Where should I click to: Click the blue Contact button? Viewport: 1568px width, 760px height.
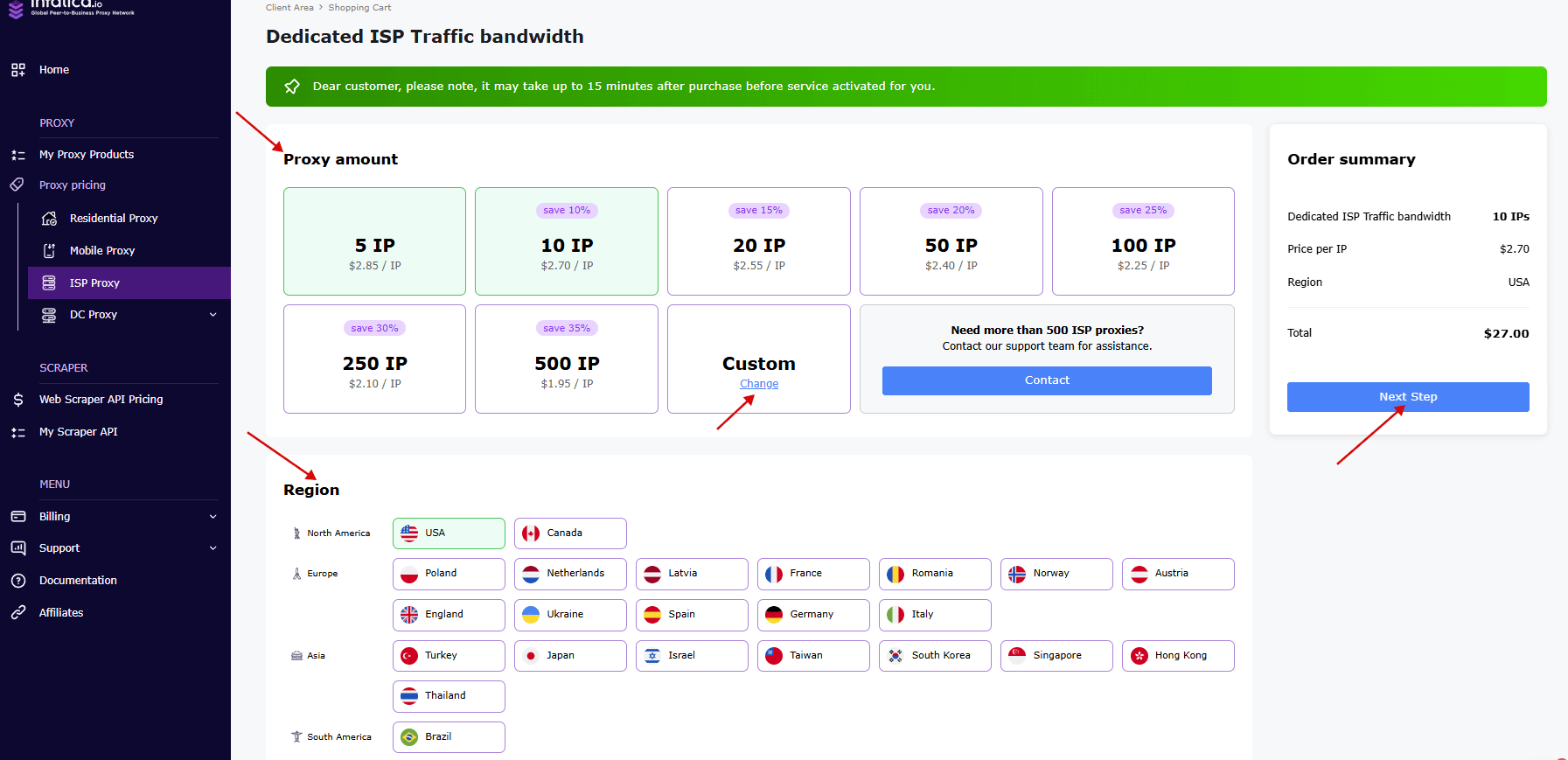1047,380
